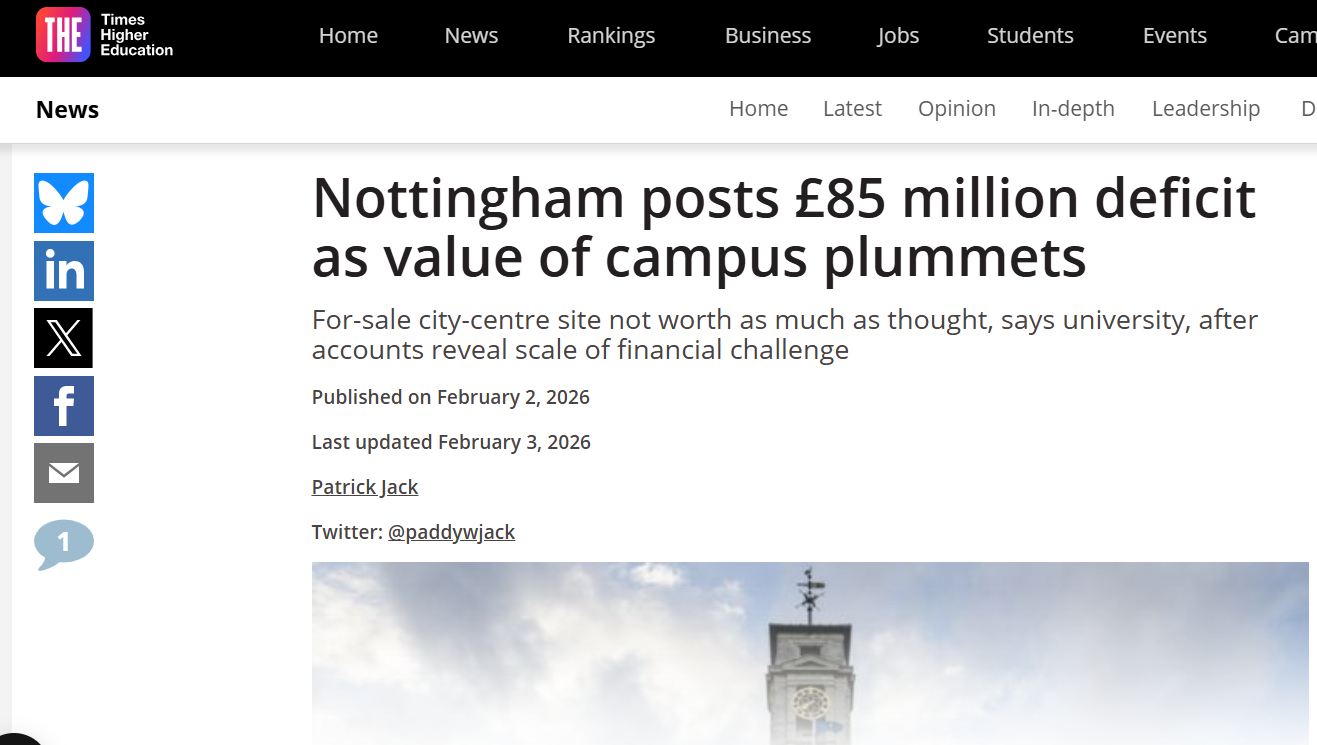The image size is (1317, 745).
Task: Open the Students section
Action: click(x=1030, y=36)
